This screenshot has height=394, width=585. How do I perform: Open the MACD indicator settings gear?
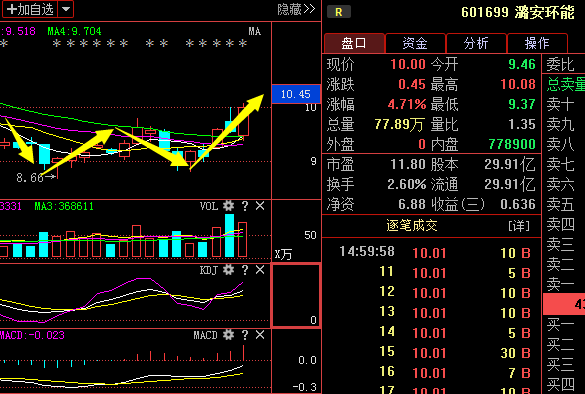[228, 335]
